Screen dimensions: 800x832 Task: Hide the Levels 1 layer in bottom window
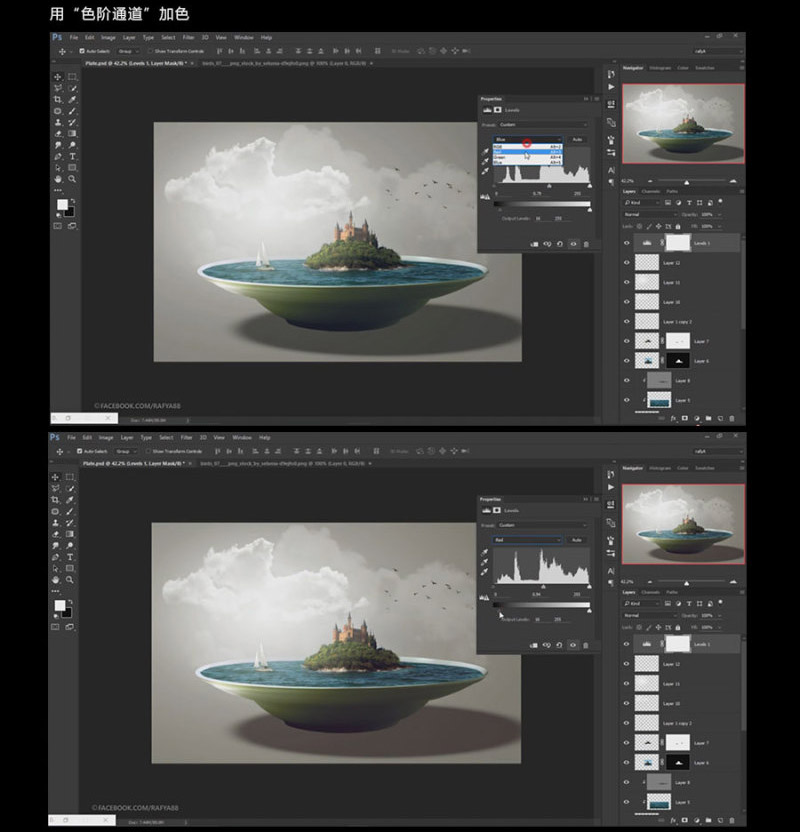[x=627, y=644]
